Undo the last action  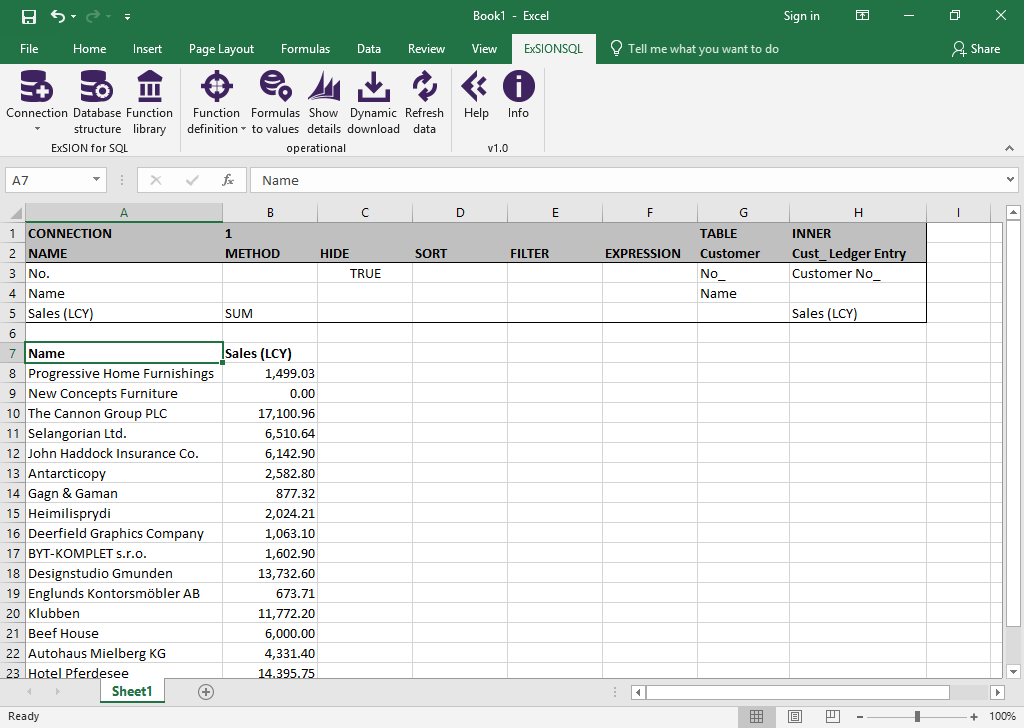click(x=58, y=16)
